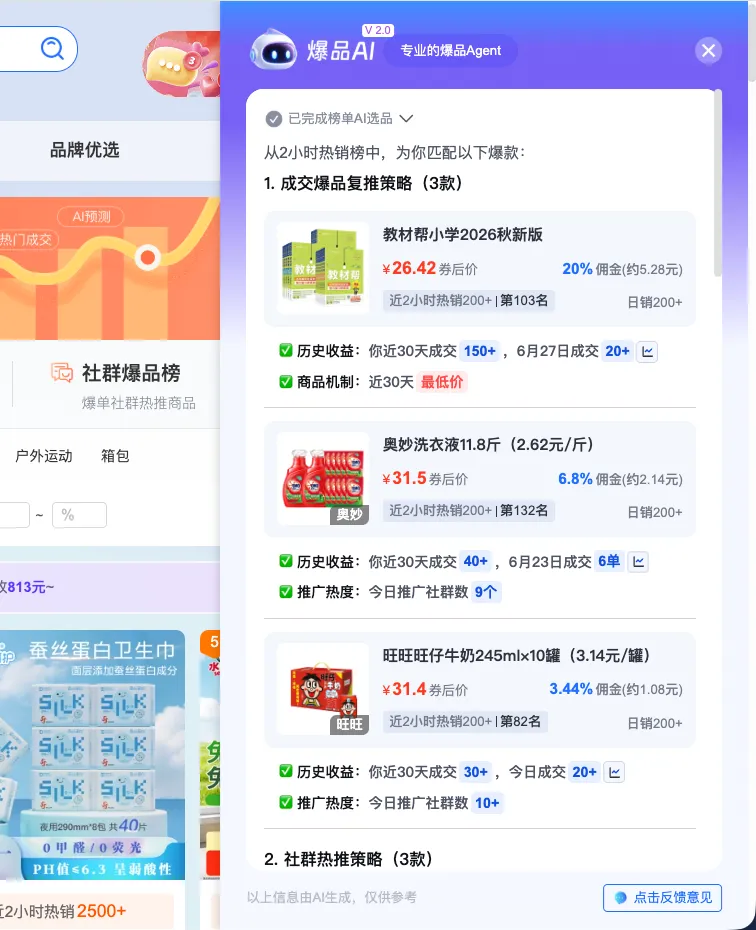Expand the 已完成榜单AI选品 chevron

(406, 119)
